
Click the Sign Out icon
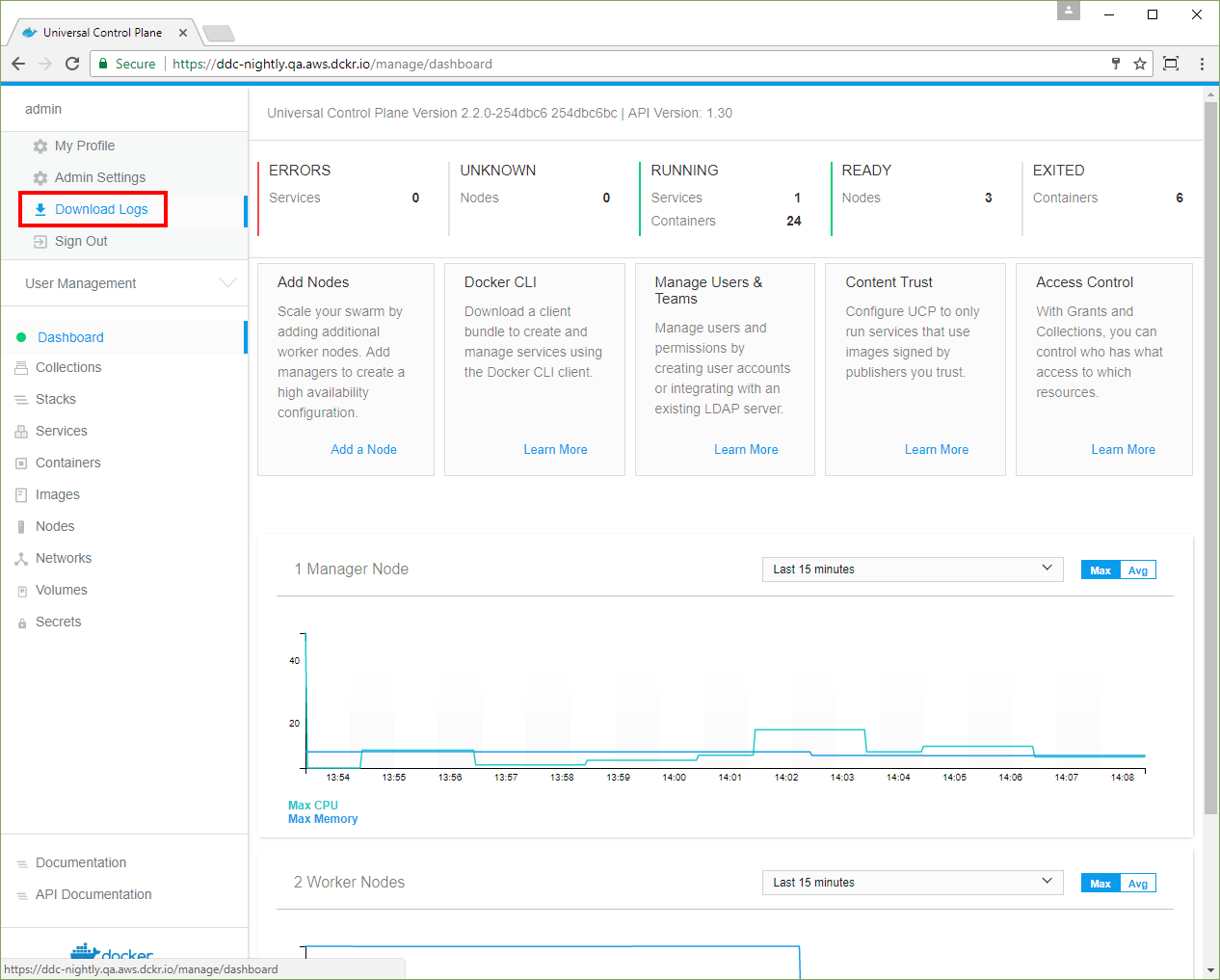point(40,242)
